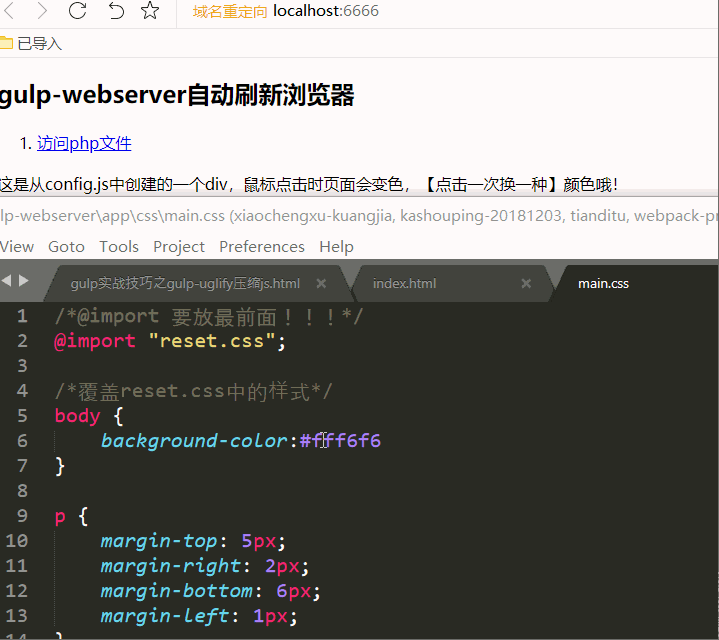Reload the localhost page
The height and width of the screenshot is (640, 719).
(77, 11)
